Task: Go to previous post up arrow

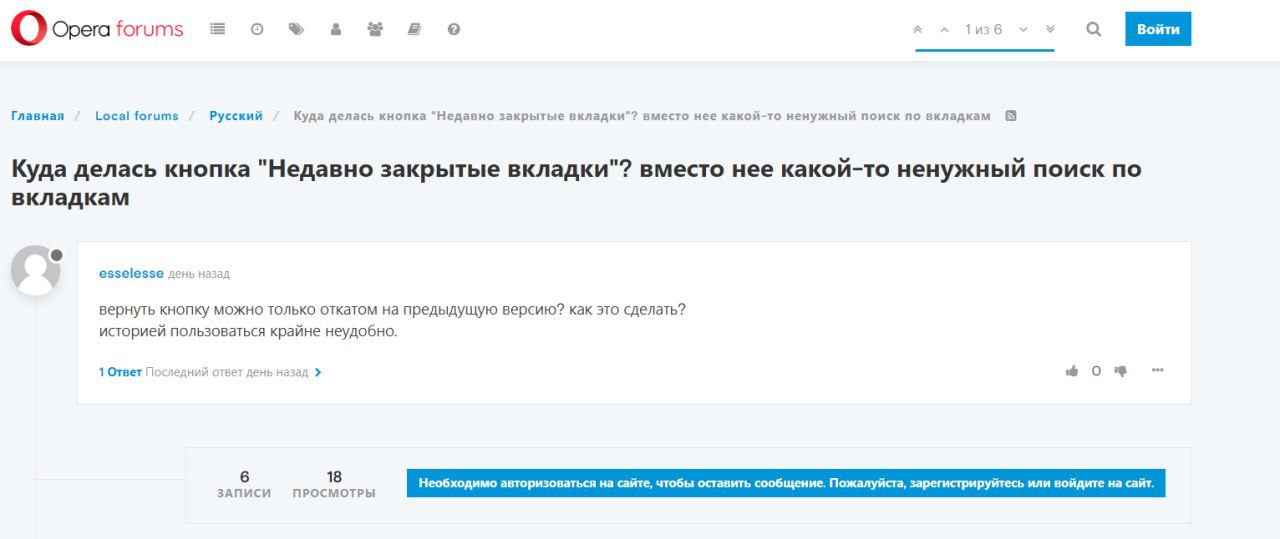Action: (944, 30)
